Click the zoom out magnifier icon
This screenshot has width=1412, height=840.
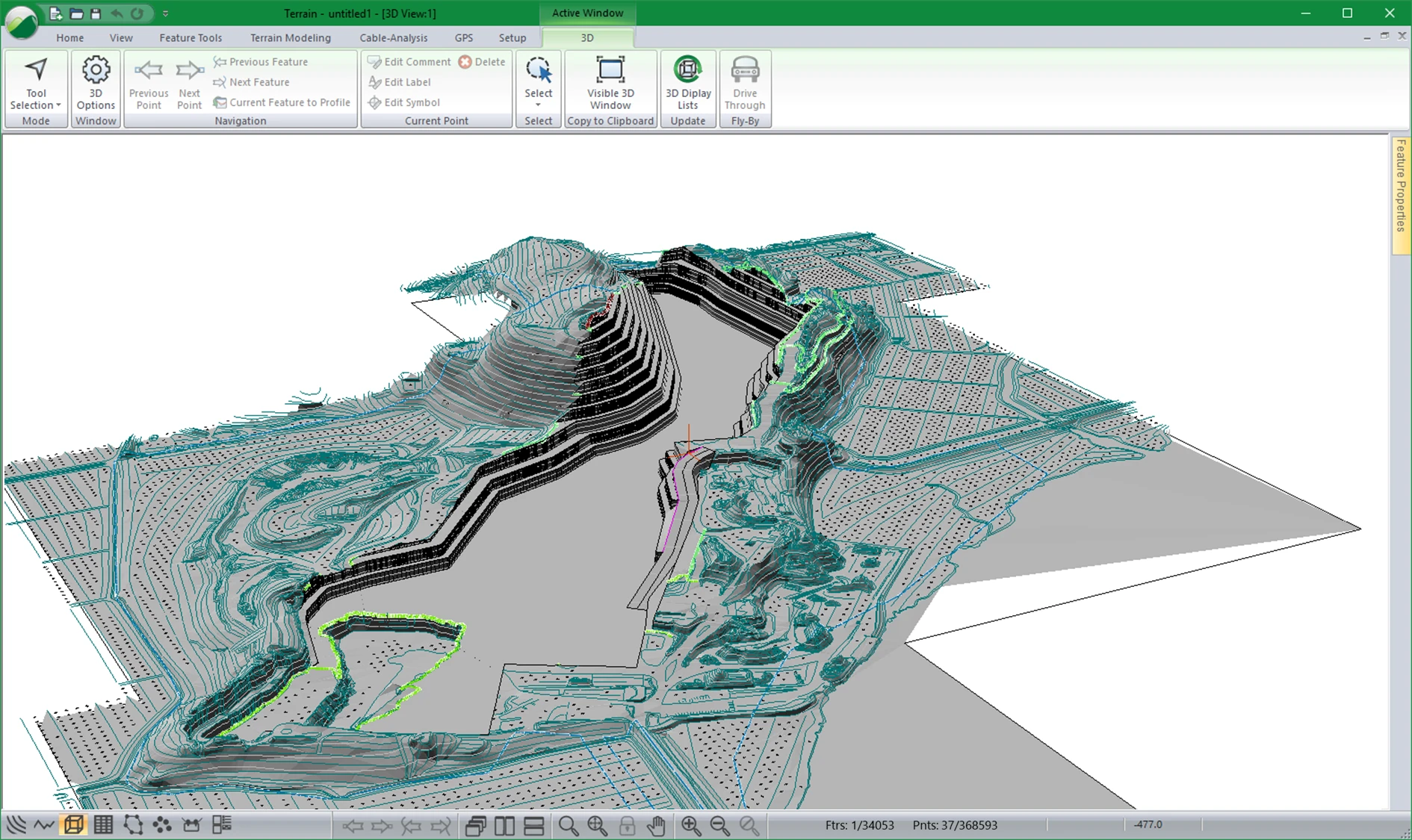pos(719,825)
